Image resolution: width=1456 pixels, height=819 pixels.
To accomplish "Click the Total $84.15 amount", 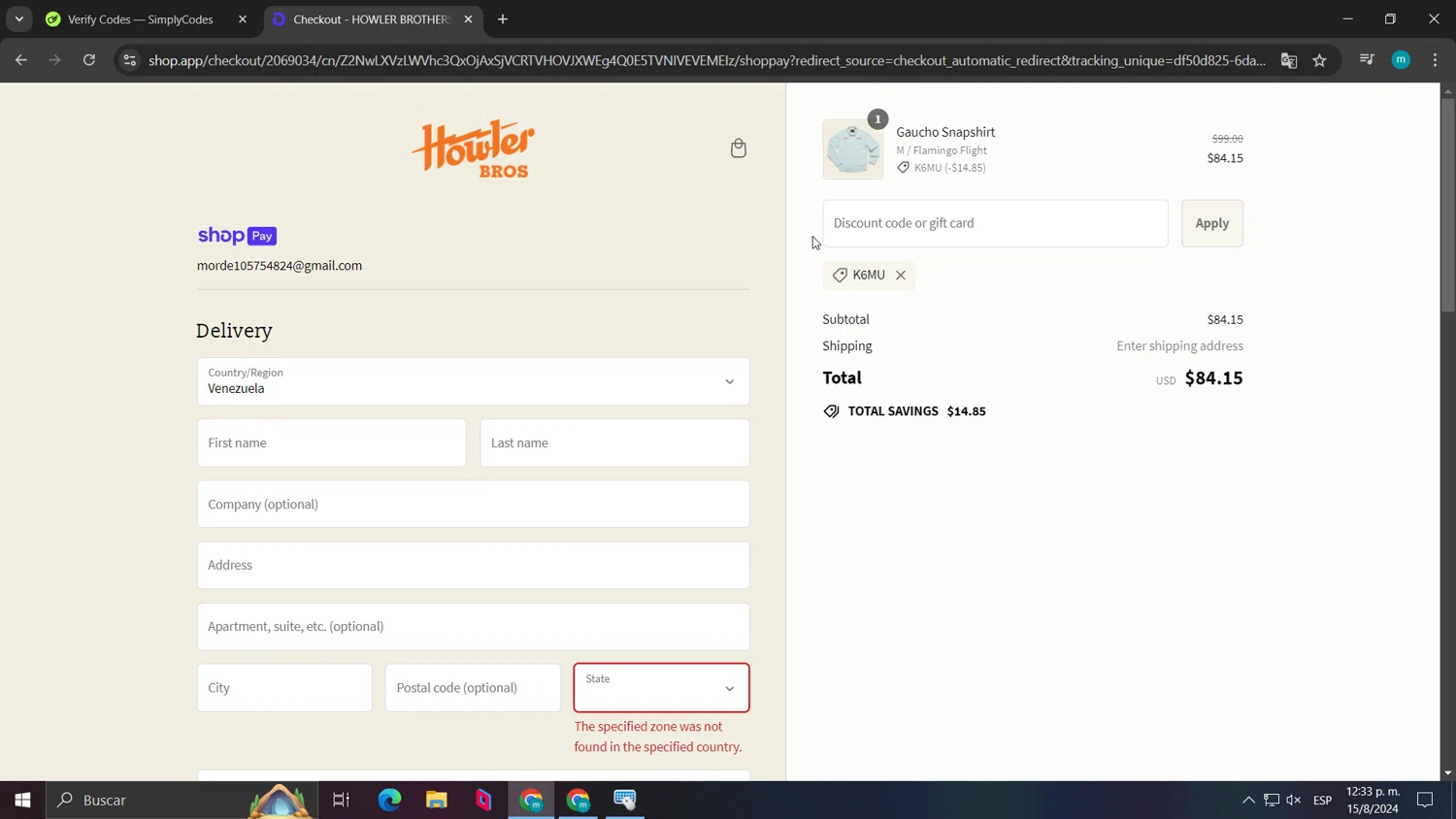I will [x=1213, y=378].
